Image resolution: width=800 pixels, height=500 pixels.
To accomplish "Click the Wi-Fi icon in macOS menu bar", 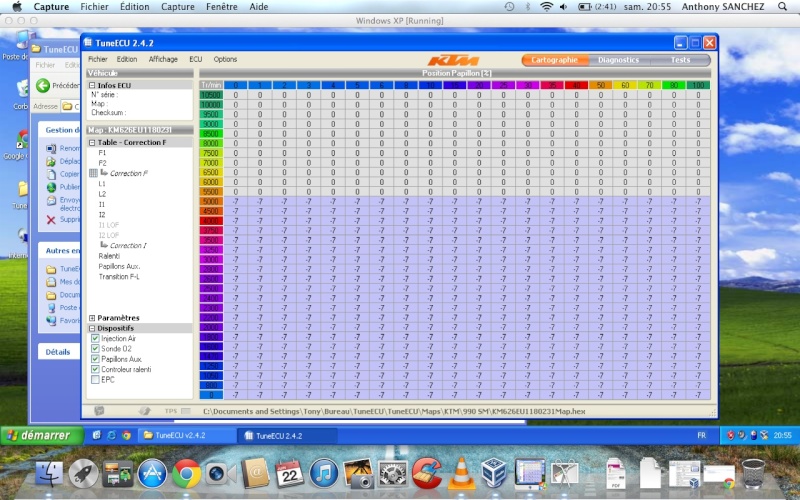I will 546,7.
